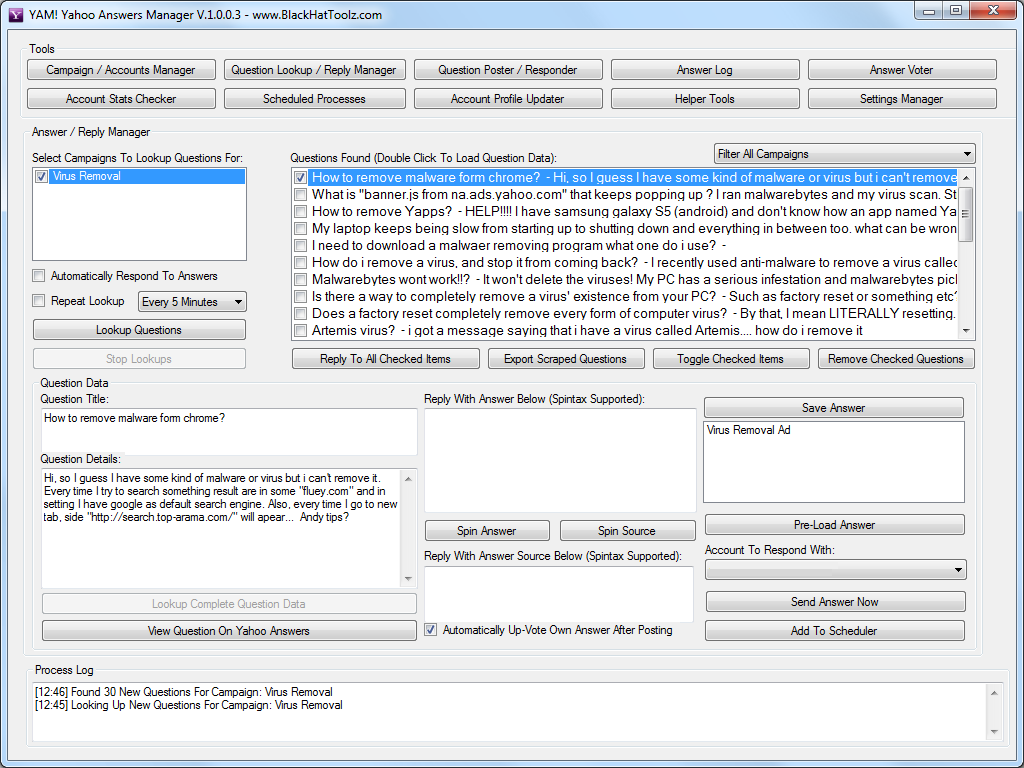Open Question Poster / Responder tool
1024x768 pixels.
click(x=507, y=70)
